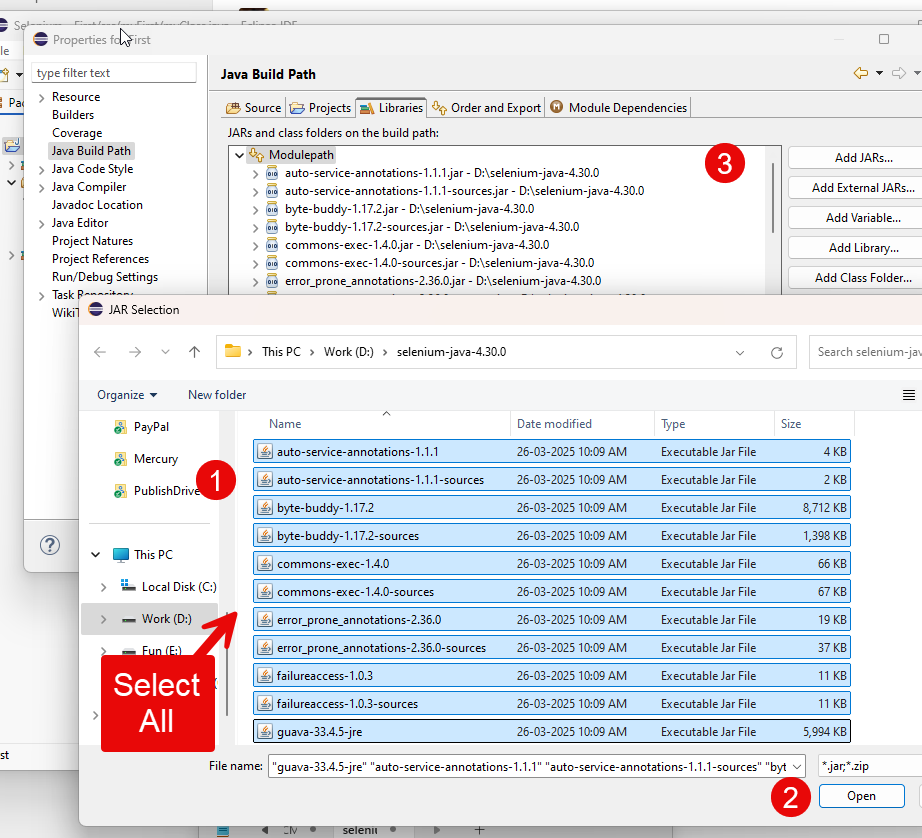Open the Organize dropdown menu
This screenshot has height=838, width=922.
[127, 395]
